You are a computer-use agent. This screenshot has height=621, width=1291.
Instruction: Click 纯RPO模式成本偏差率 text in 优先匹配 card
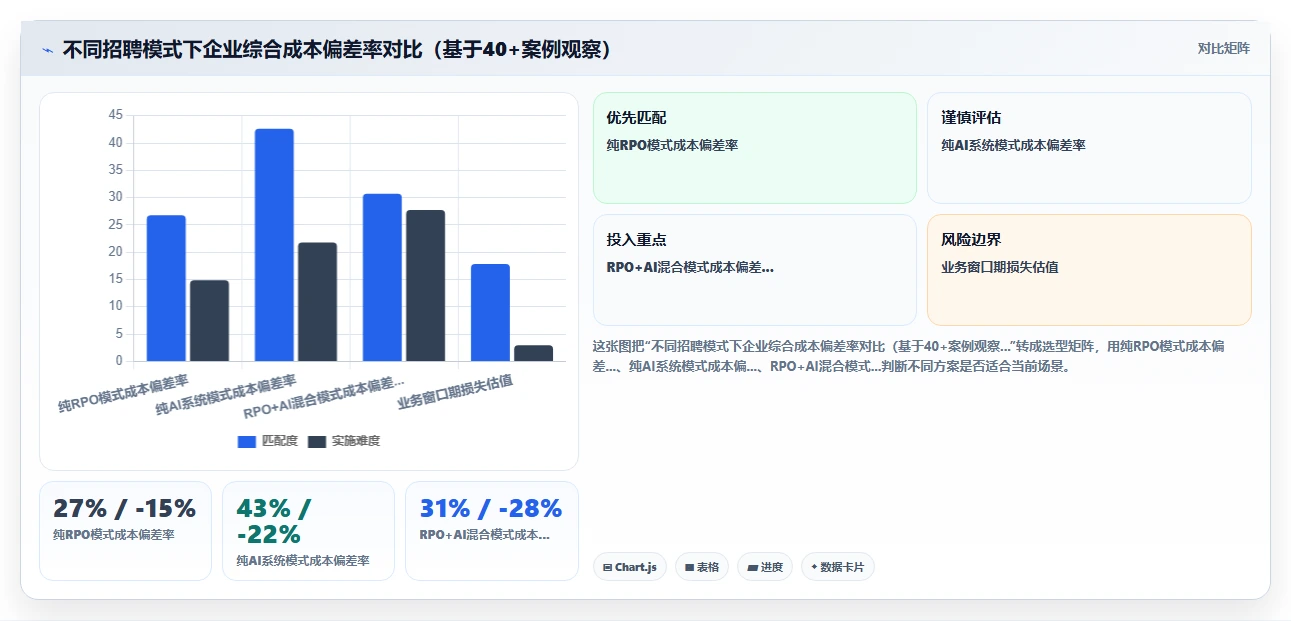click(x=672, y=146)
